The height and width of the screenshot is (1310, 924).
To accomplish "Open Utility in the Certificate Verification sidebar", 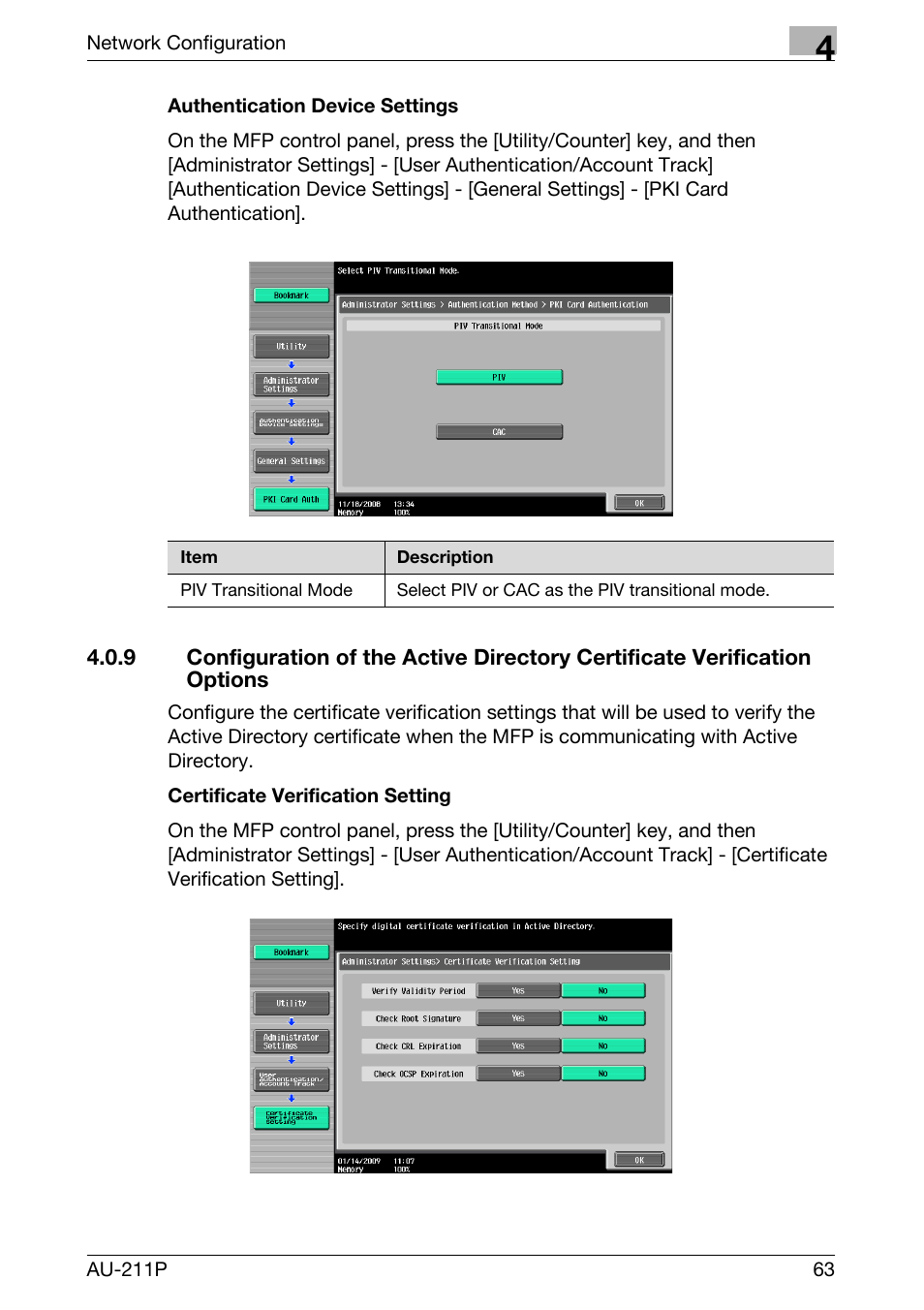I will 292,1003.
